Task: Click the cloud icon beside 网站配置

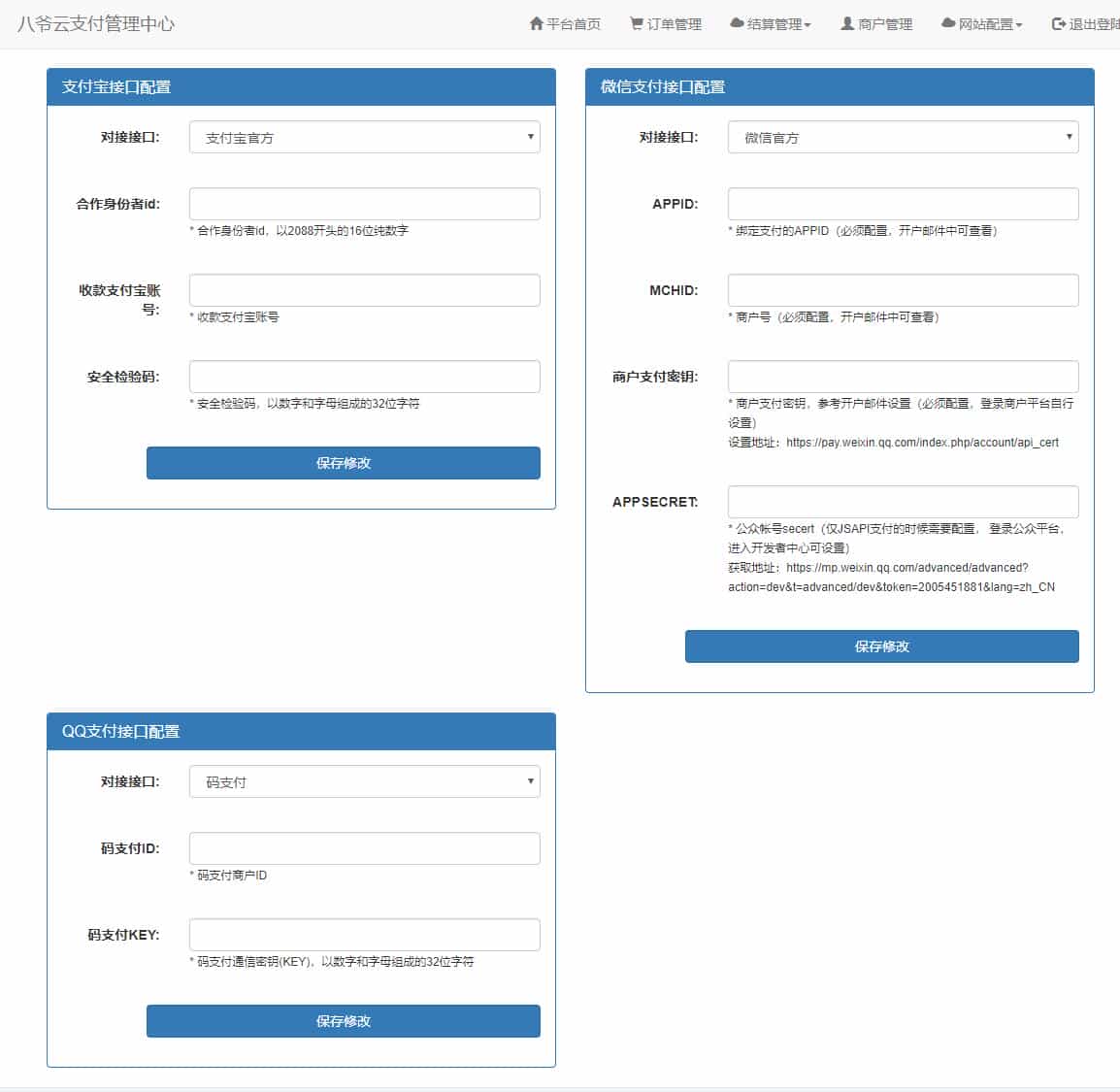Action: point(948,23)
